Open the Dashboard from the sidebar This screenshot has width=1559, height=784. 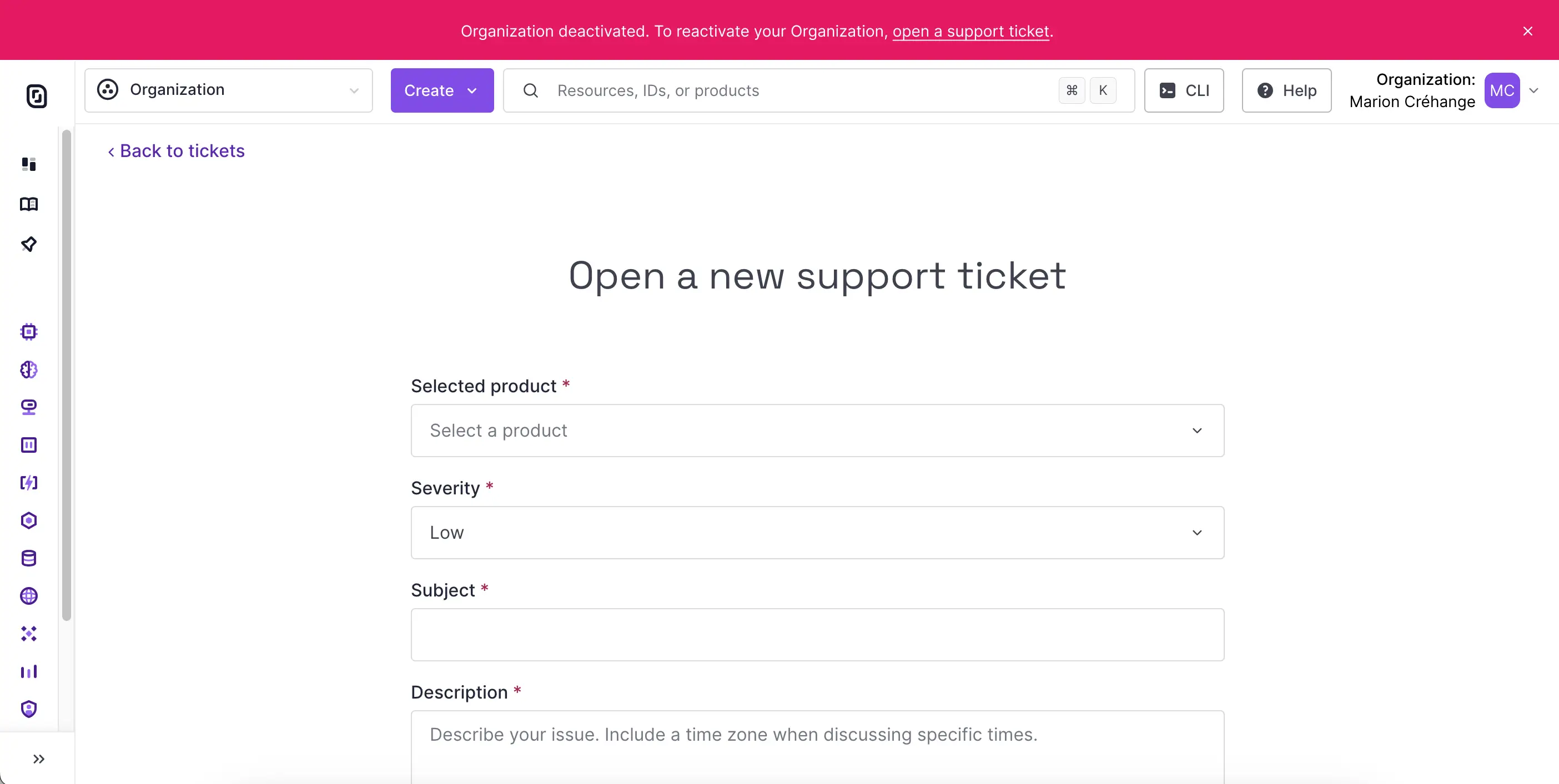click(x=28, y=164)
